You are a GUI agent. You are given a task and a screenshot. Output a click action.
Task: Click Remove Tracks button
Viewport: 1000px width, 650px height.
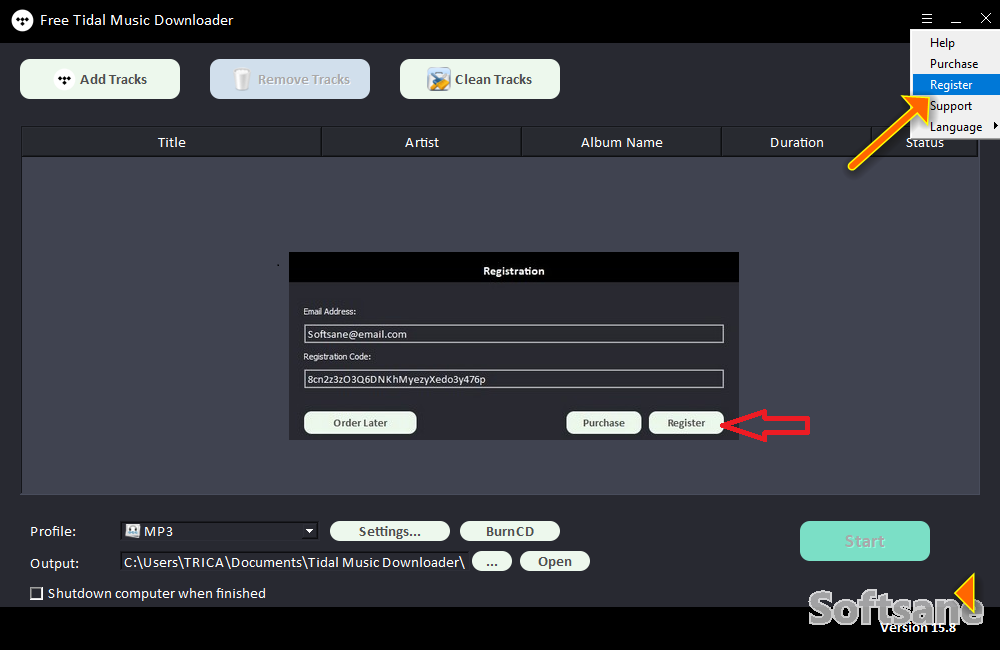[290, 79]
